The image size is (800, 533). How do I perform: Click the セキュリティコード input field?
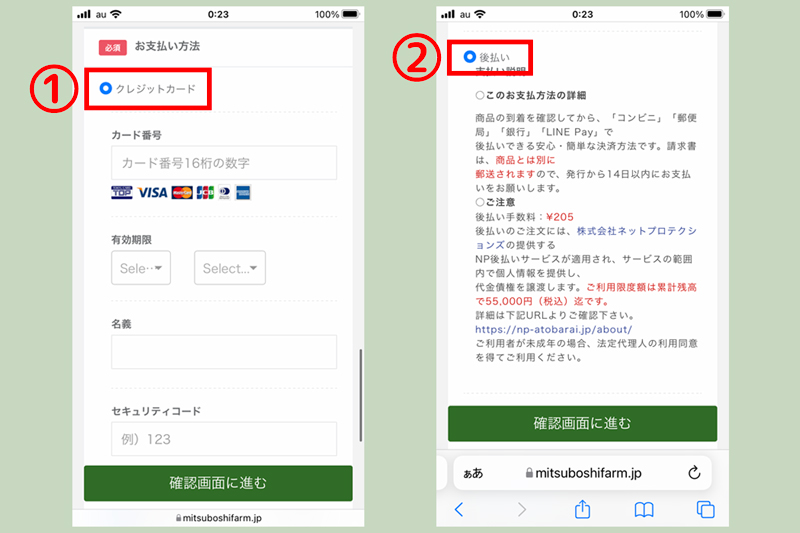(x=224, y=439)
